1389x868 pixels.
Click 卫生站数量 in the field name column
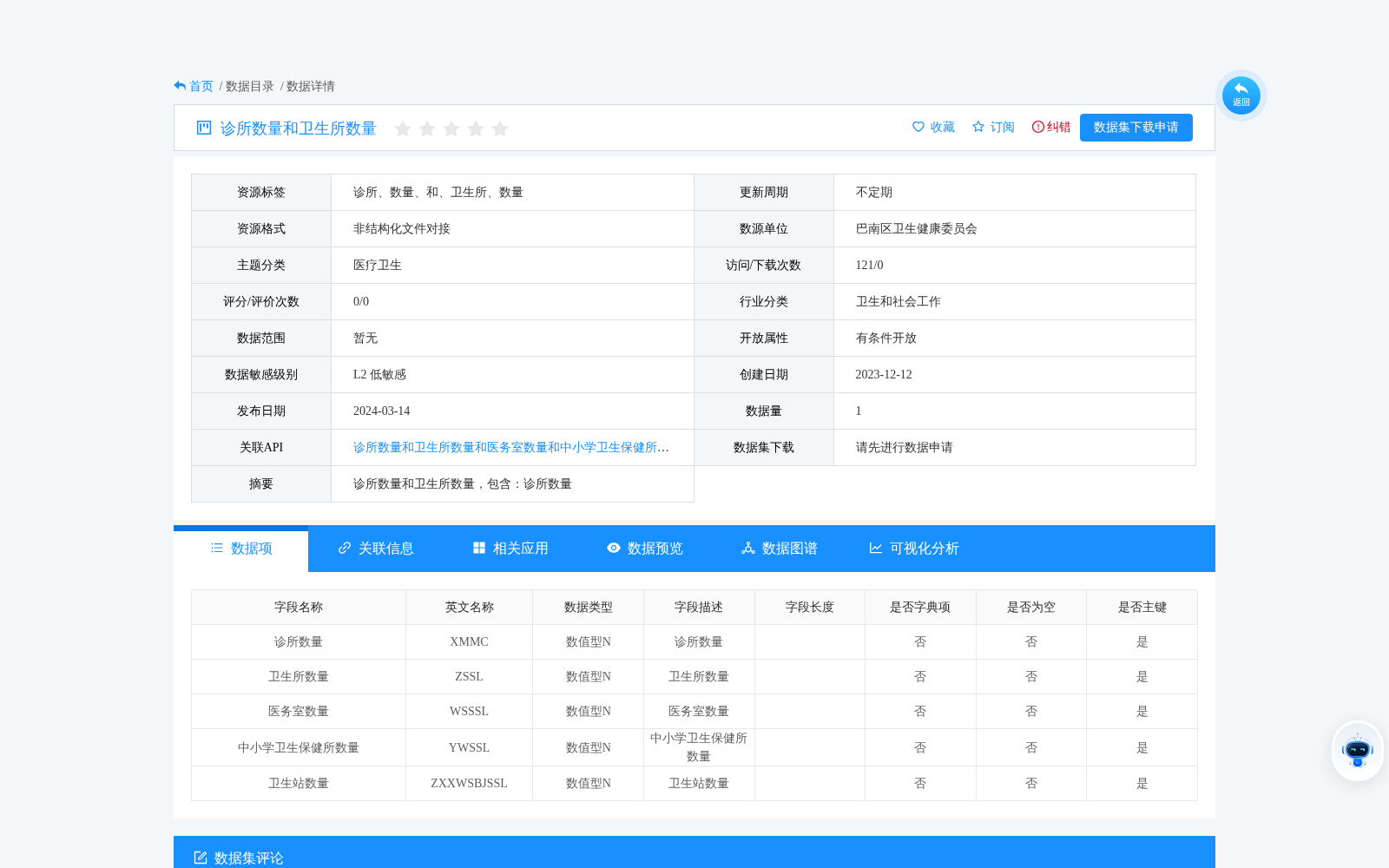(299, 783)
